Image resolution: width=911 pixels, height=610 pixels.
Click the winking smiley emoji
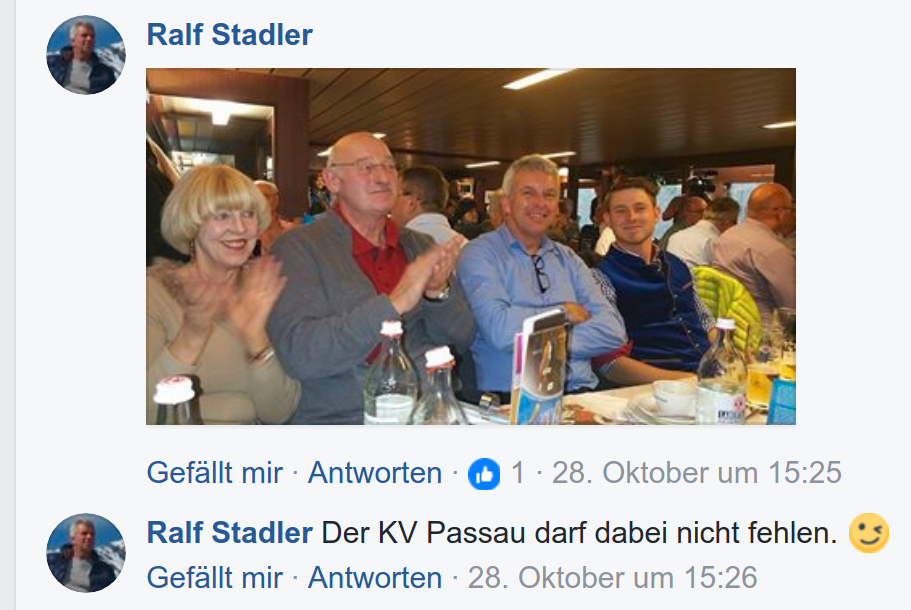point(869,533)
